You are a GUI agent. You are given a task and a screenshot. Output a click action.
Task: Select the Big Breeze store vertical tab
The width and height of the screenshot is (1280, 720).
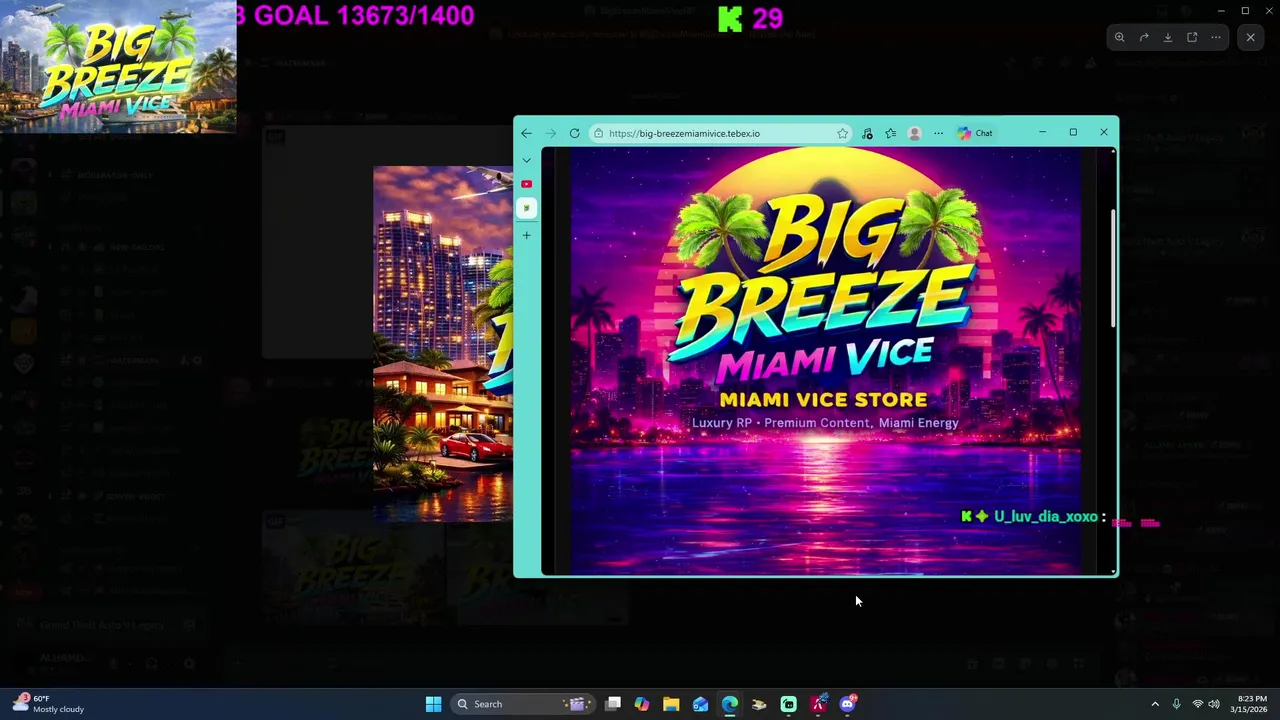click(526, 208)
